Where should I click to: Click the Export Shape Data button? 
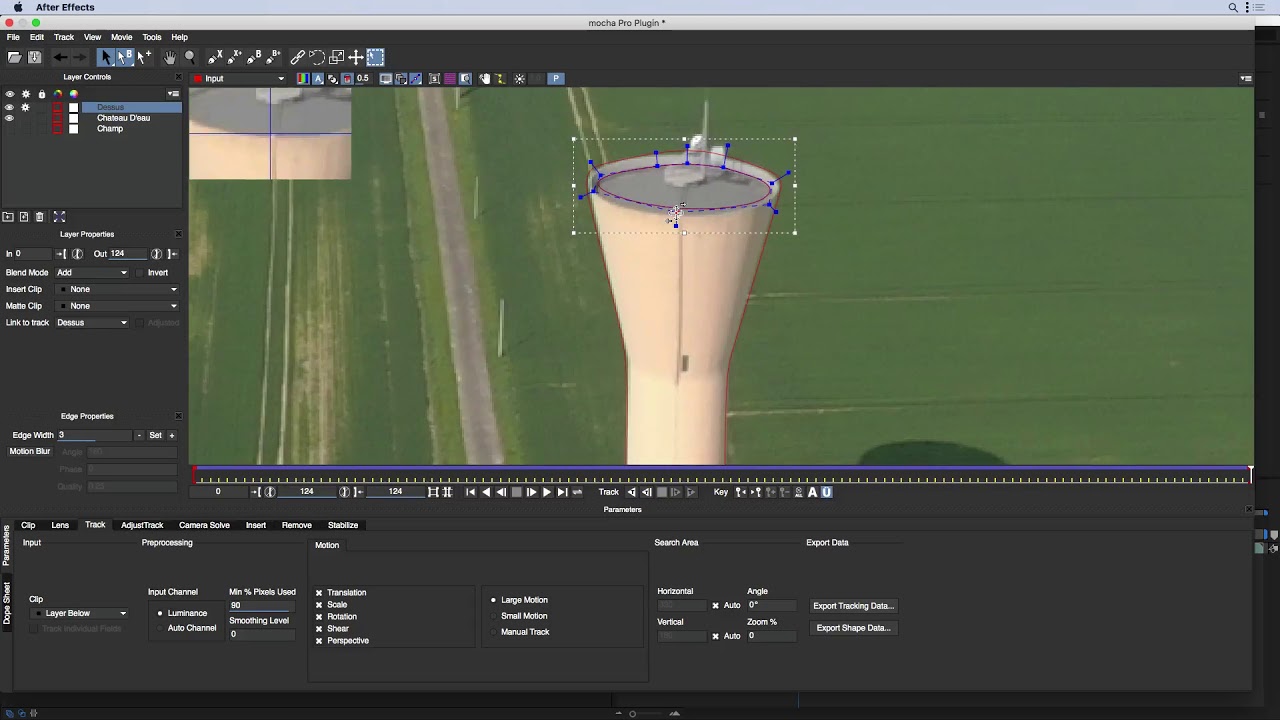click(x=853, y=628)
